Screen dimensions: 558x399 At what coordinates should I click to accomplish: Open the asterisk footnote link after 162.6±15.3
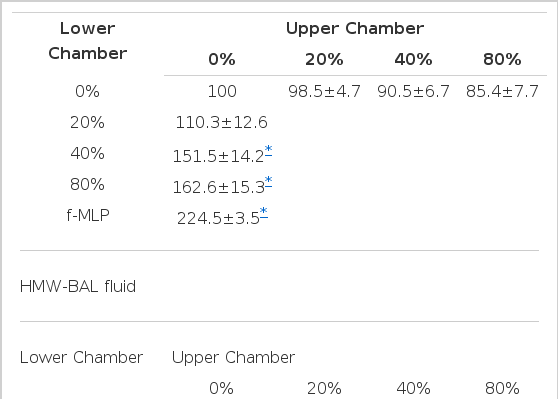pos(268,182)
